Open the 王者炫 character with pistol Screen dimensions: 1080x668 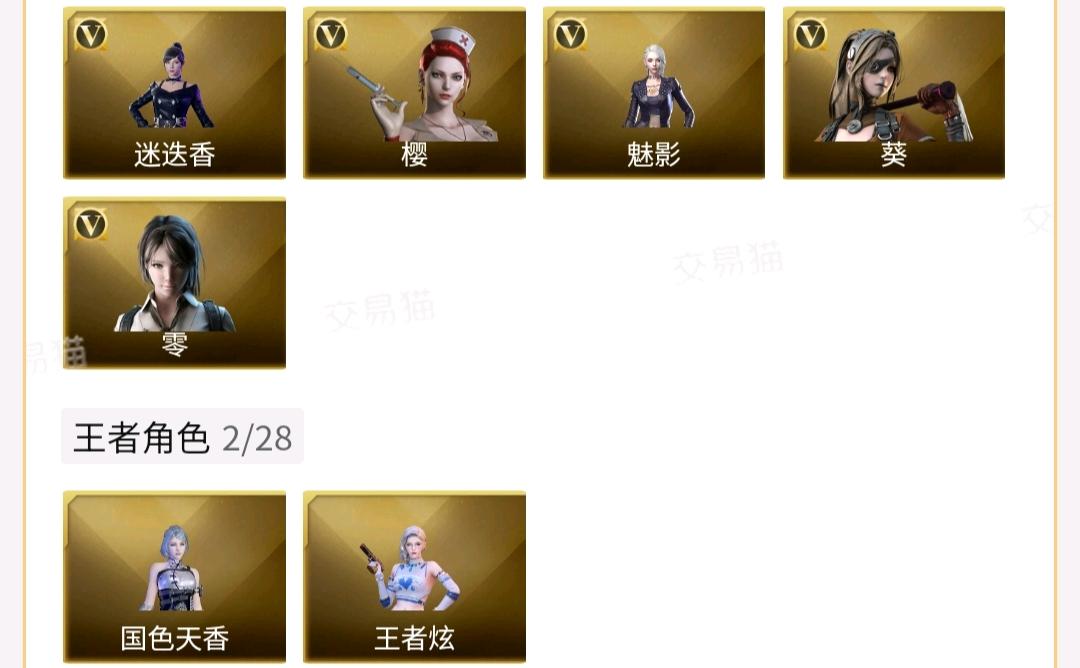411,568
